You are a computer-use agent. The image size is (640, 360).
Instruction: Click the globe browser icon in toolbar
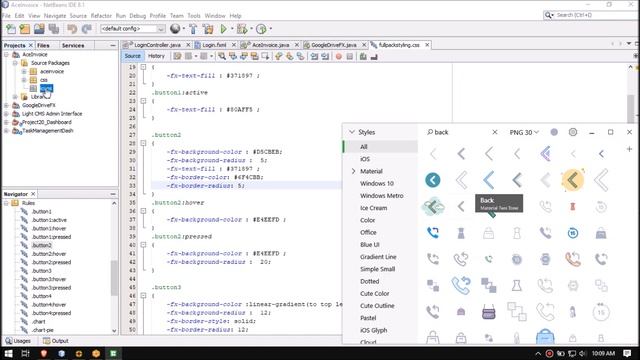[175, 29]
